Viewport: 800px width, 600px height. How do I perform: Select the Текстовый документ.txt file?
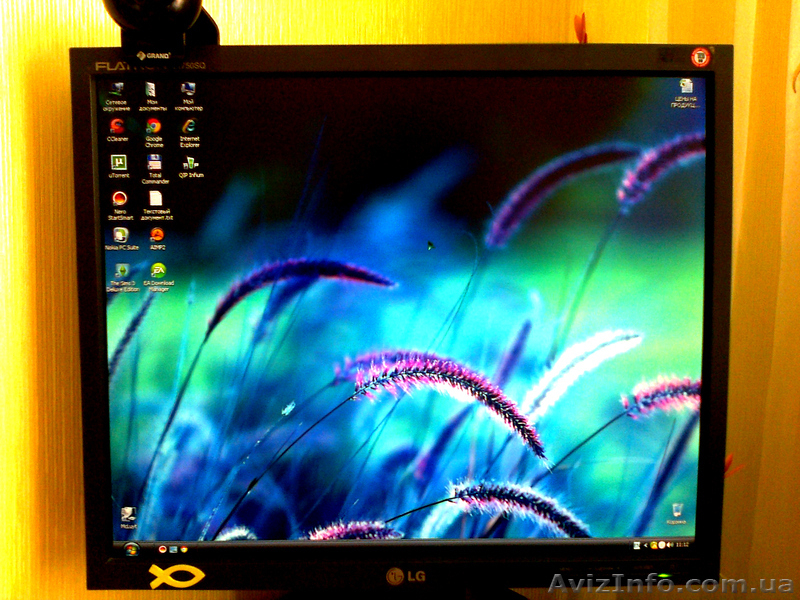pyautogui.click(x=155, y=198)
